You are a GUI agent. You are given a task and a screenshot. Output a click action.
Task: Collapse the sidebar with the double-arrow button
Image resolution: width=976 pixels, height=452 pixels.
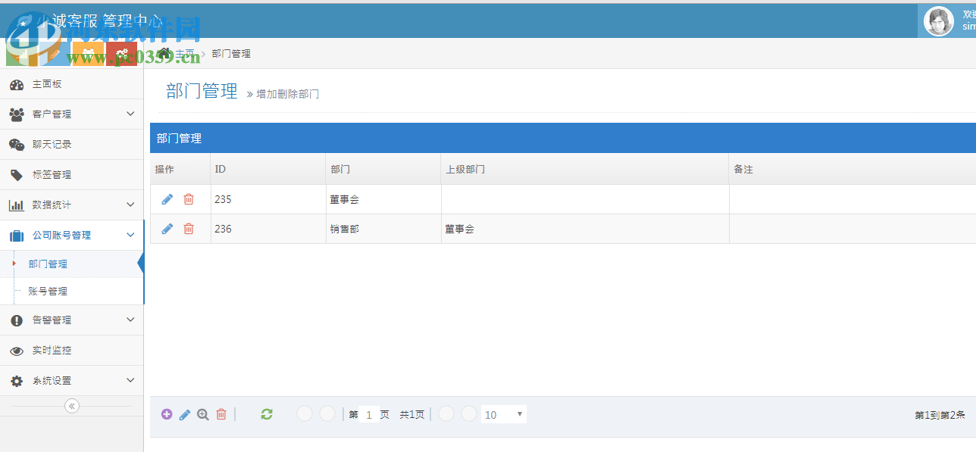[72, 407]
